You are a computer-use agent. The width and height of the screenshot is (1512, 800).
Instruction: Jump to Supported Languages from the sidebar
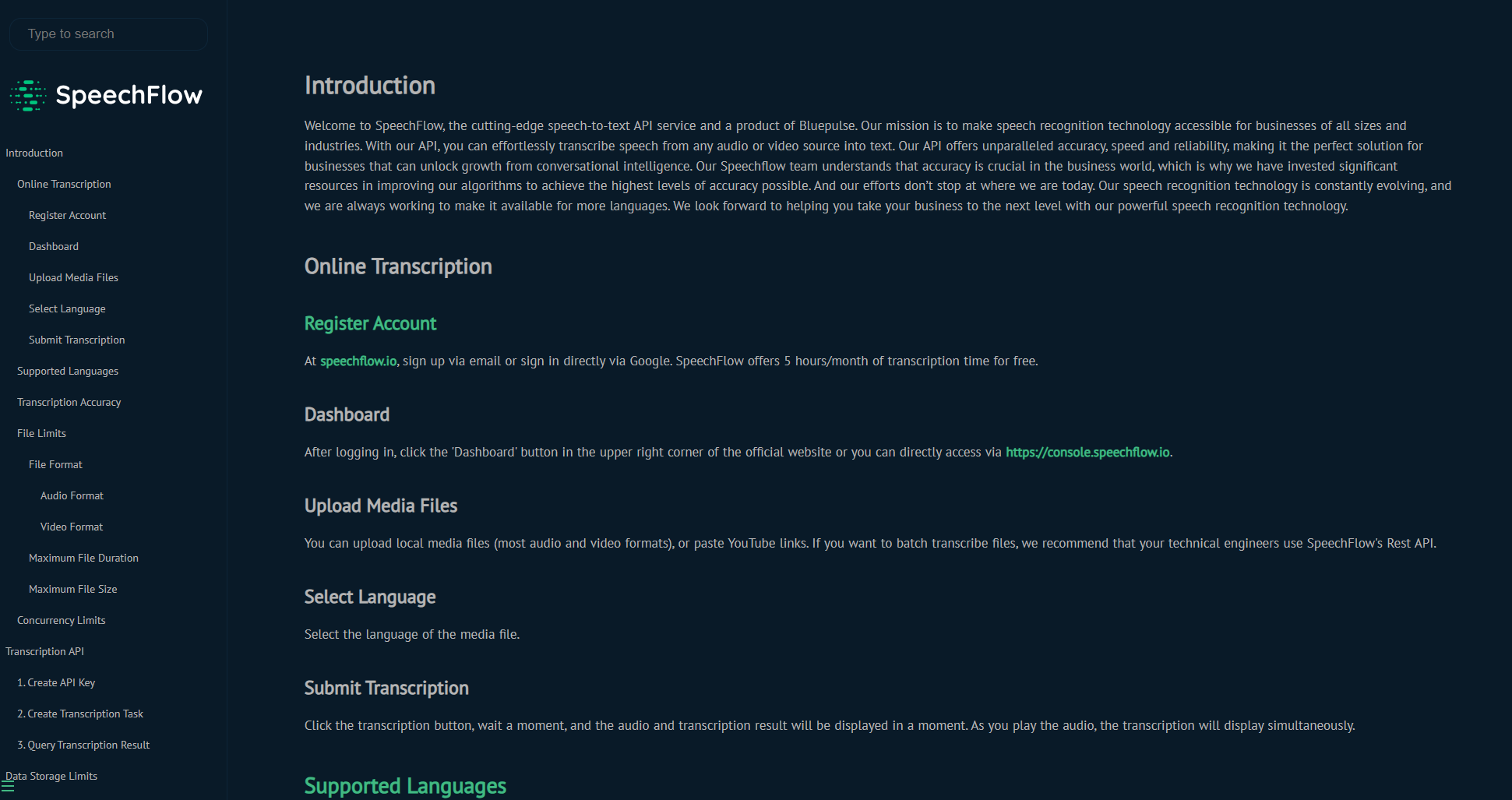[68, 371]
